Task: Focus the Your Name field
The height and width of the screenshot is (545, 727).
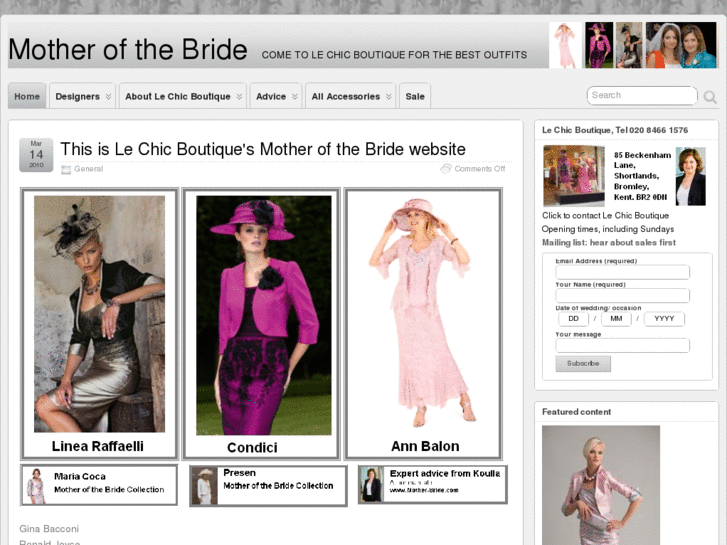Action: [622, 295]
